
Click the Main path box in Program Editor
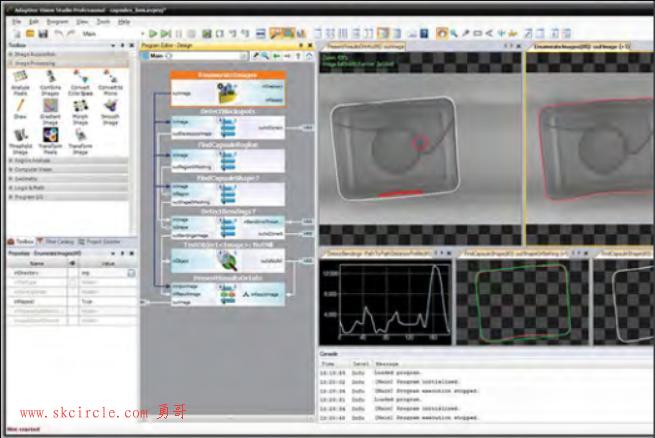click(195, 56)
